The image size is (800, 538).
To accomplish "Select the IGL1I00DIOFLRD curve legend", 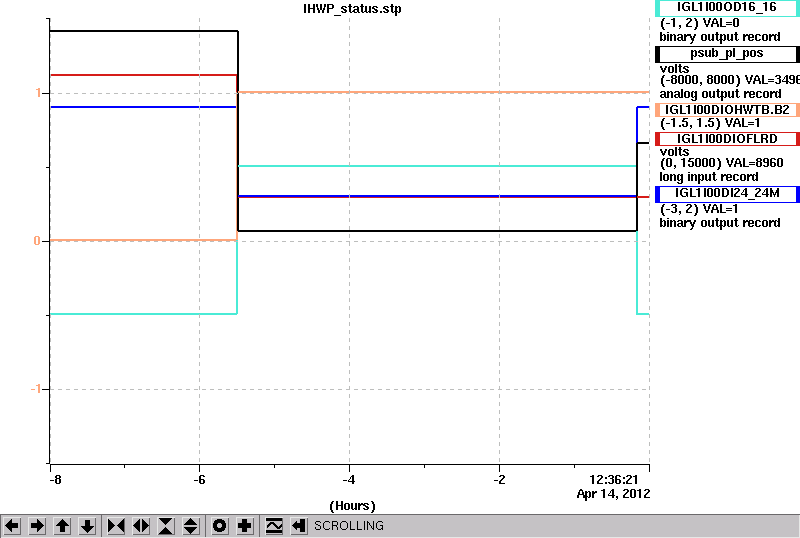I will 727,139.
